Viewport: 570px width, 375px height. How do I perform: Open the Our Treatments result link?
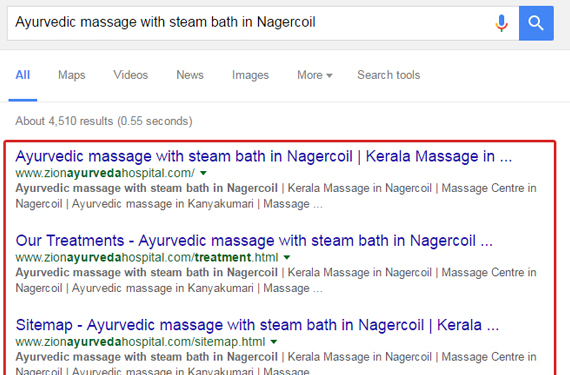coord(254,241)
